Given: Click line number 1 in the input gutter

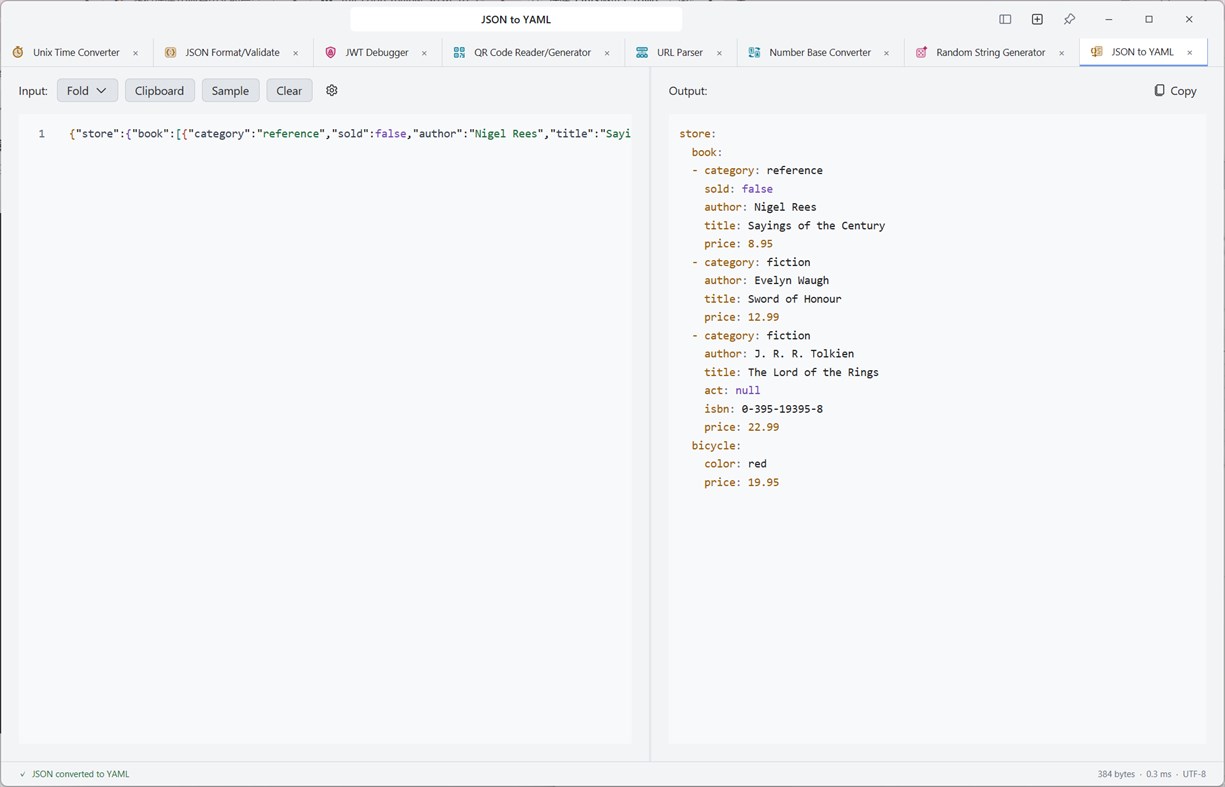Looking at the screenshot, I should click(x=41, y=133).
